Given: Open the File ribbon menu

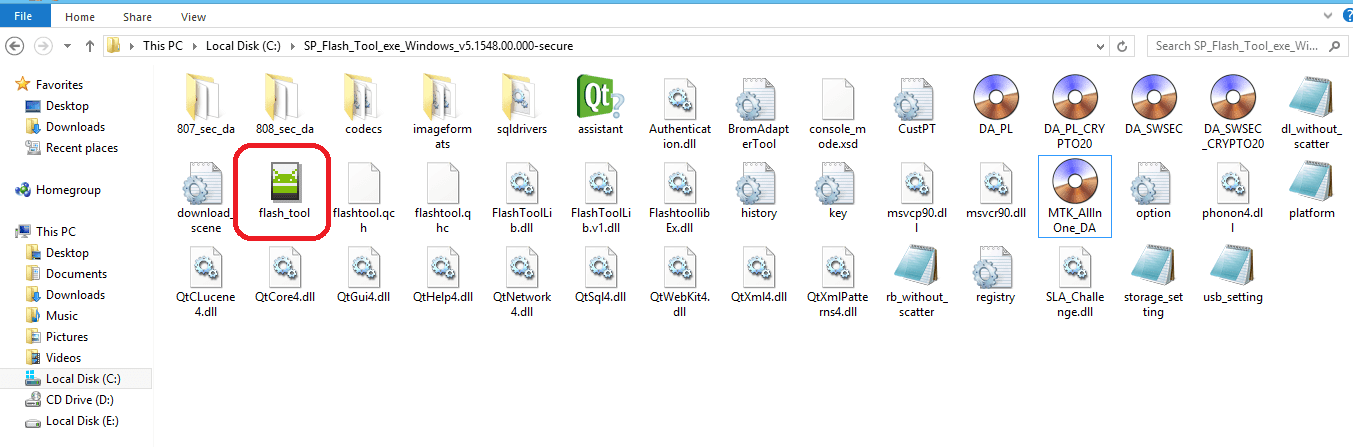Looking at the screenshot, I should point(26,17).
